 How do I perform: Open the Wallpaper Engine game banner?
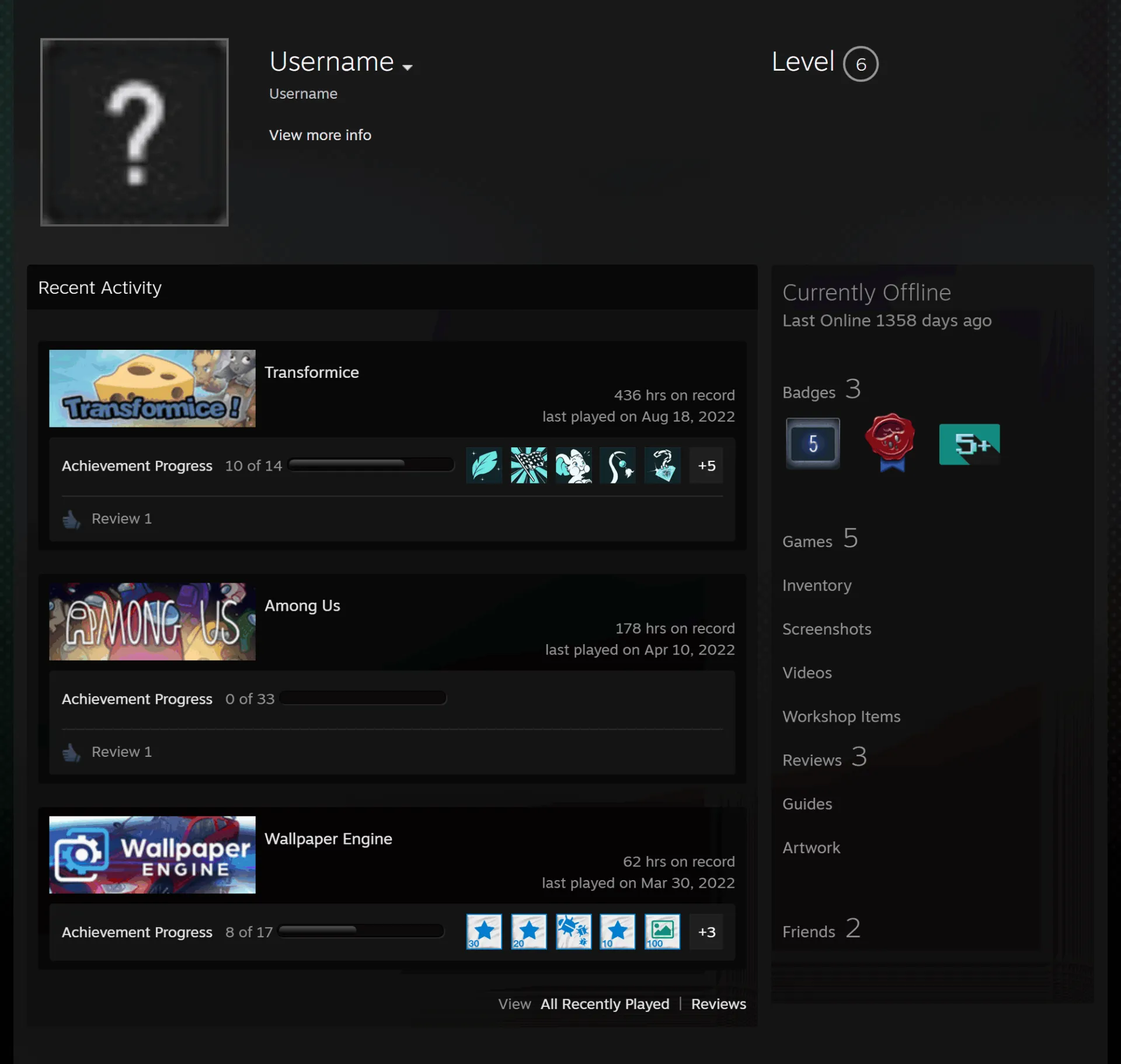pyautogui.click(x=152, y=854)
